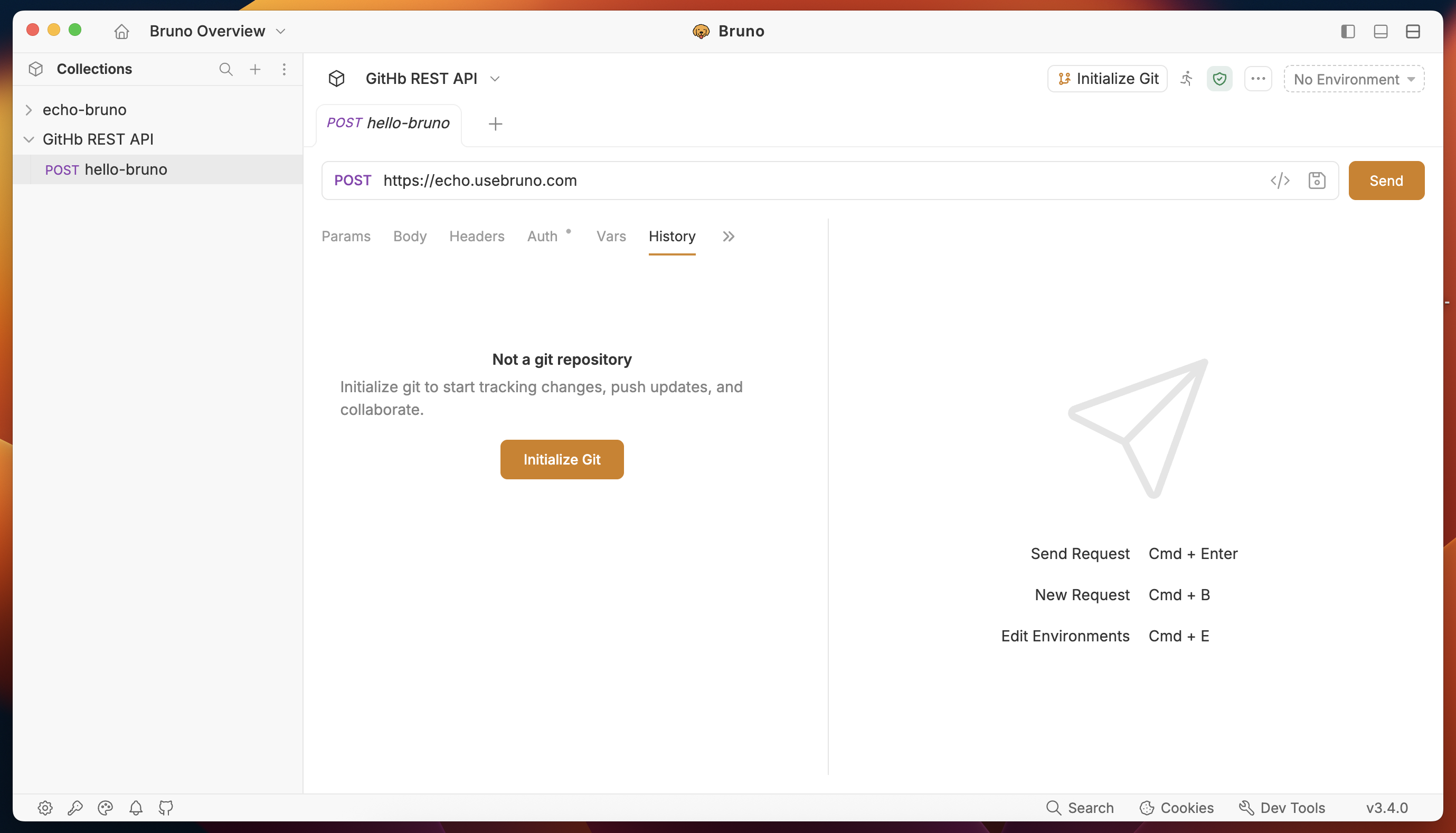Show more tabs with double chevron
1456x833 pixels.
point(729,237)
